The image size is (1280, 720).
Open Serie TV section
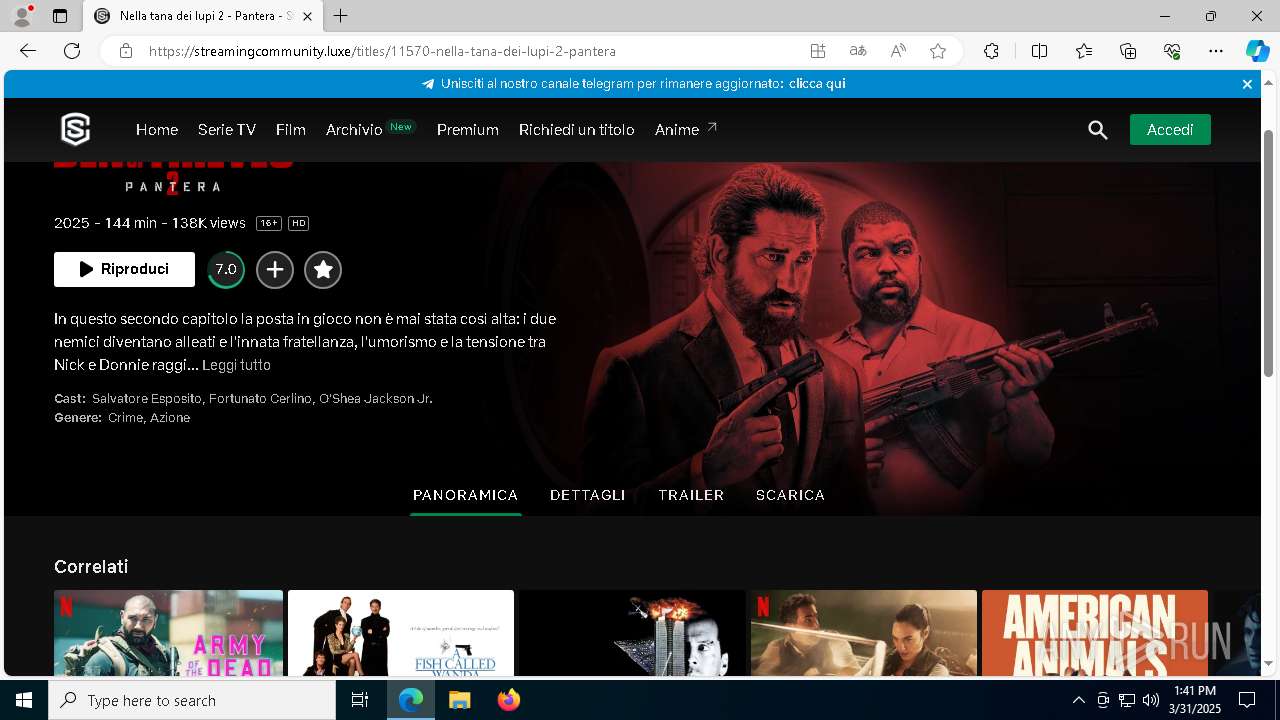pos(227,130)
